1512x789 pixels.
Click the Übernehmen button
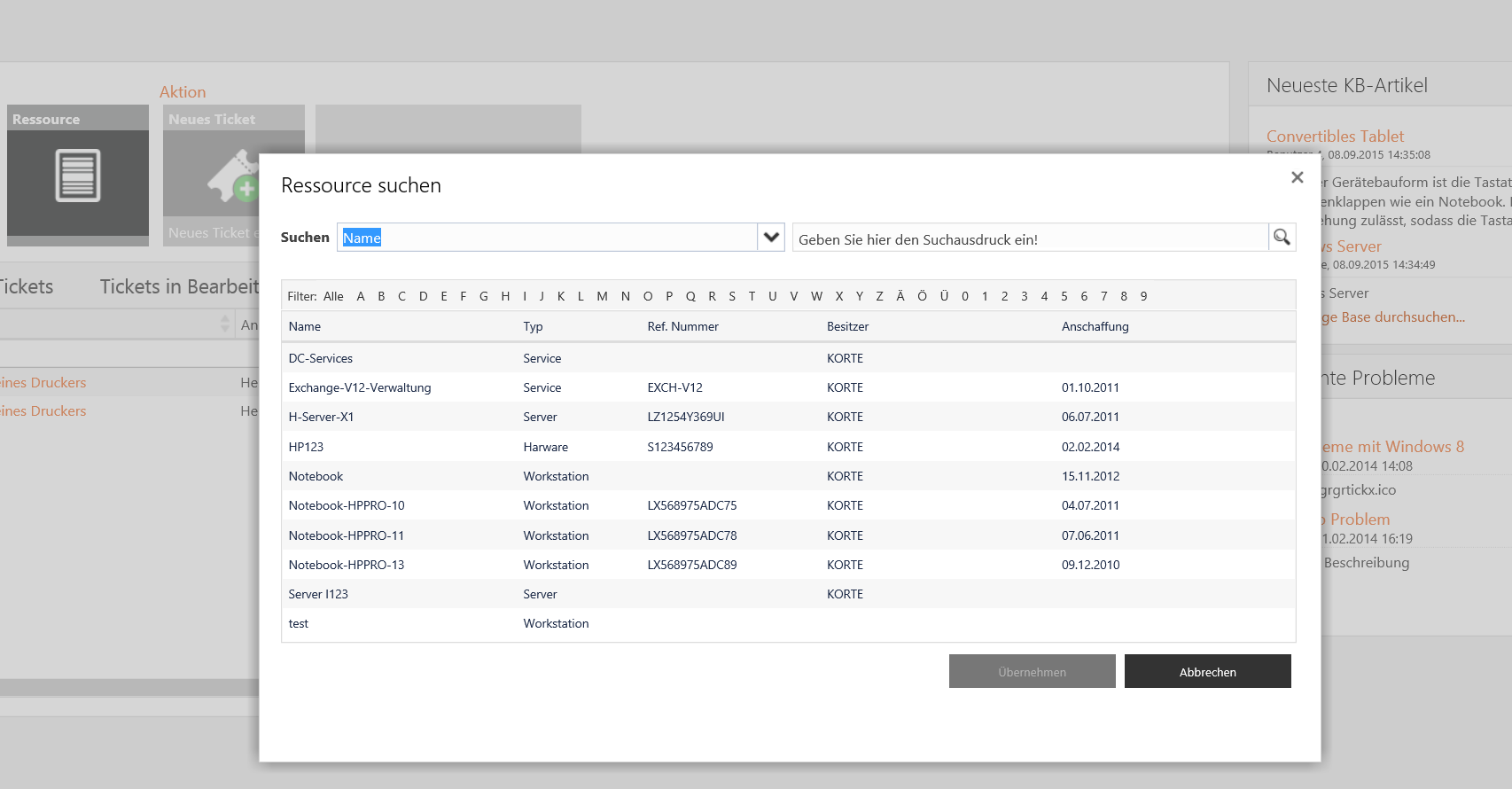click(1032, 671)
